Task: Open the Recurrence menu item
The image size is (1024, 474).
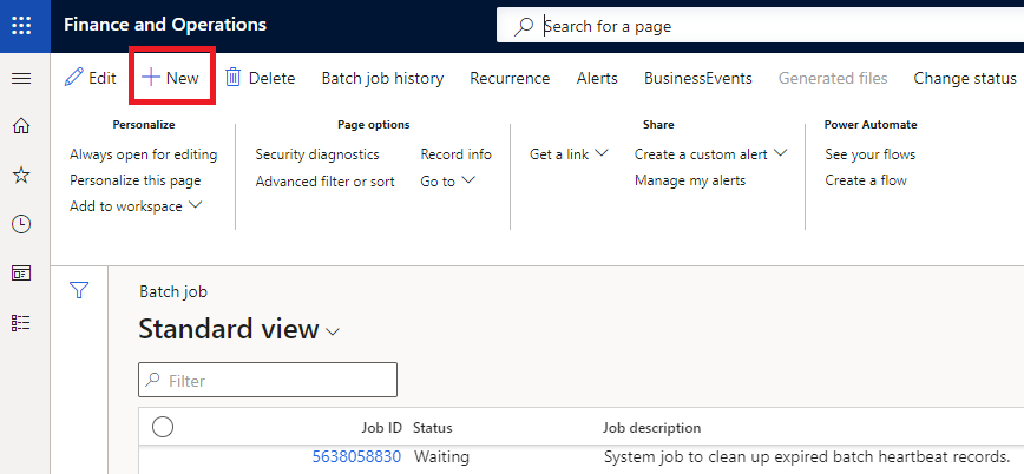Action: (510, 78)
